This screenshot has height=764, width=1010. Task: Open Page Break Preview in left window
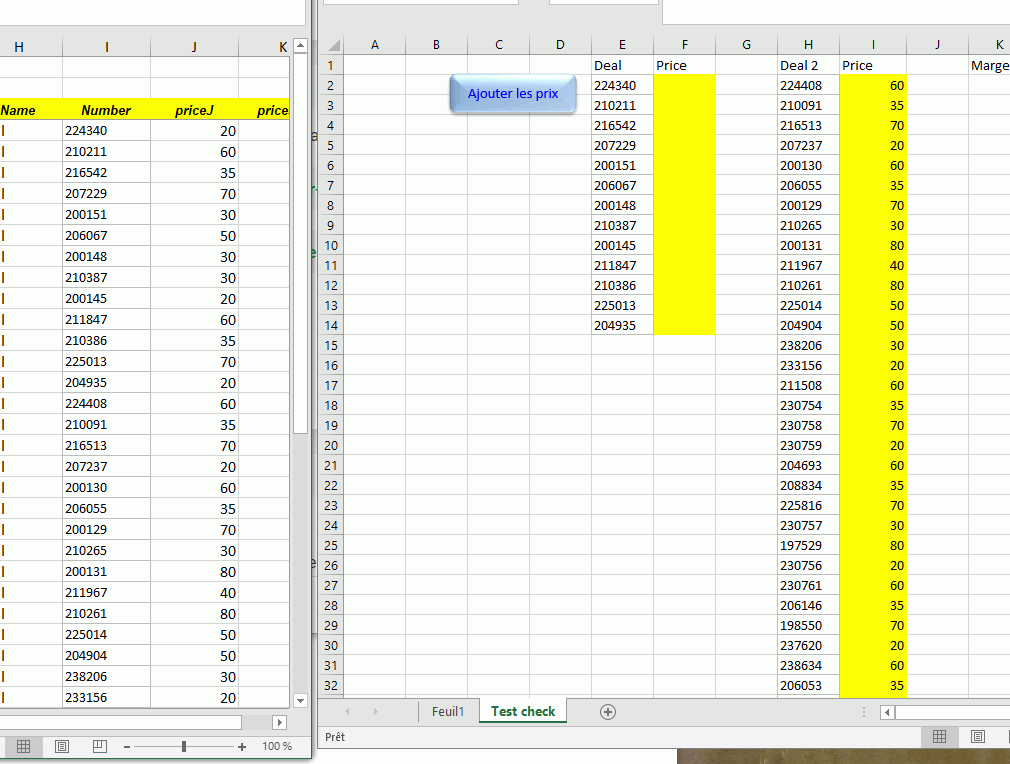[99, 747]
